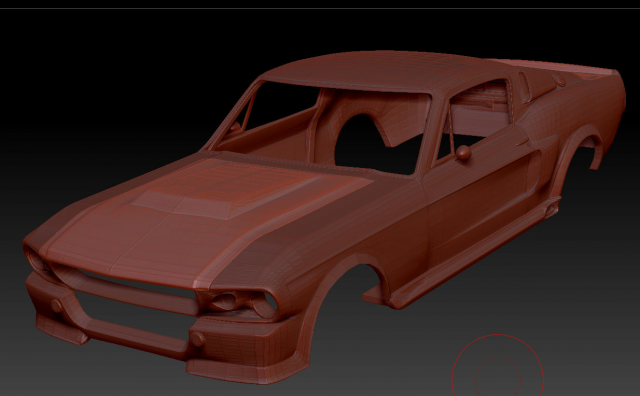Click the empty dark canvas background
Viewport: 640px width, 396px height.
point(102,82)
